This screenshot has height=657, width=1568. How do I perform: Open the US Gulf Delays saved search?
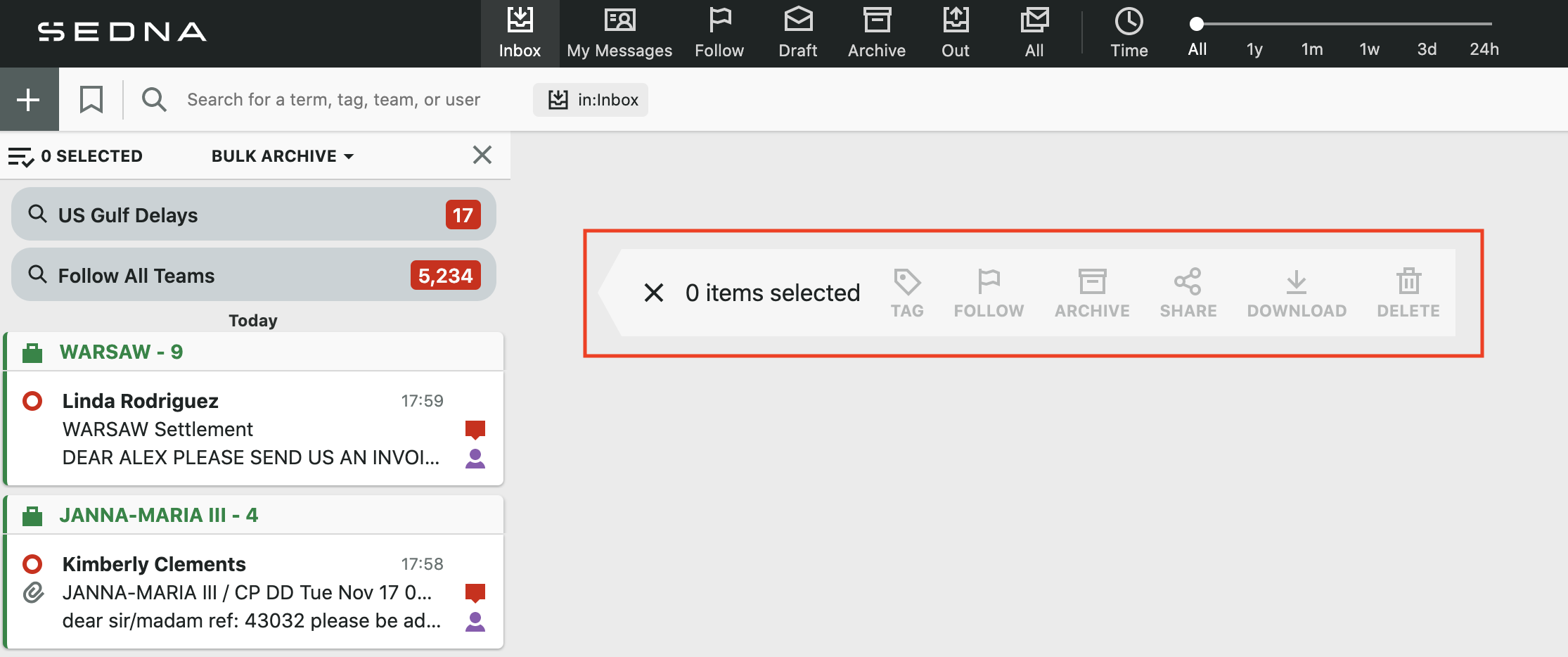point(253,215)
